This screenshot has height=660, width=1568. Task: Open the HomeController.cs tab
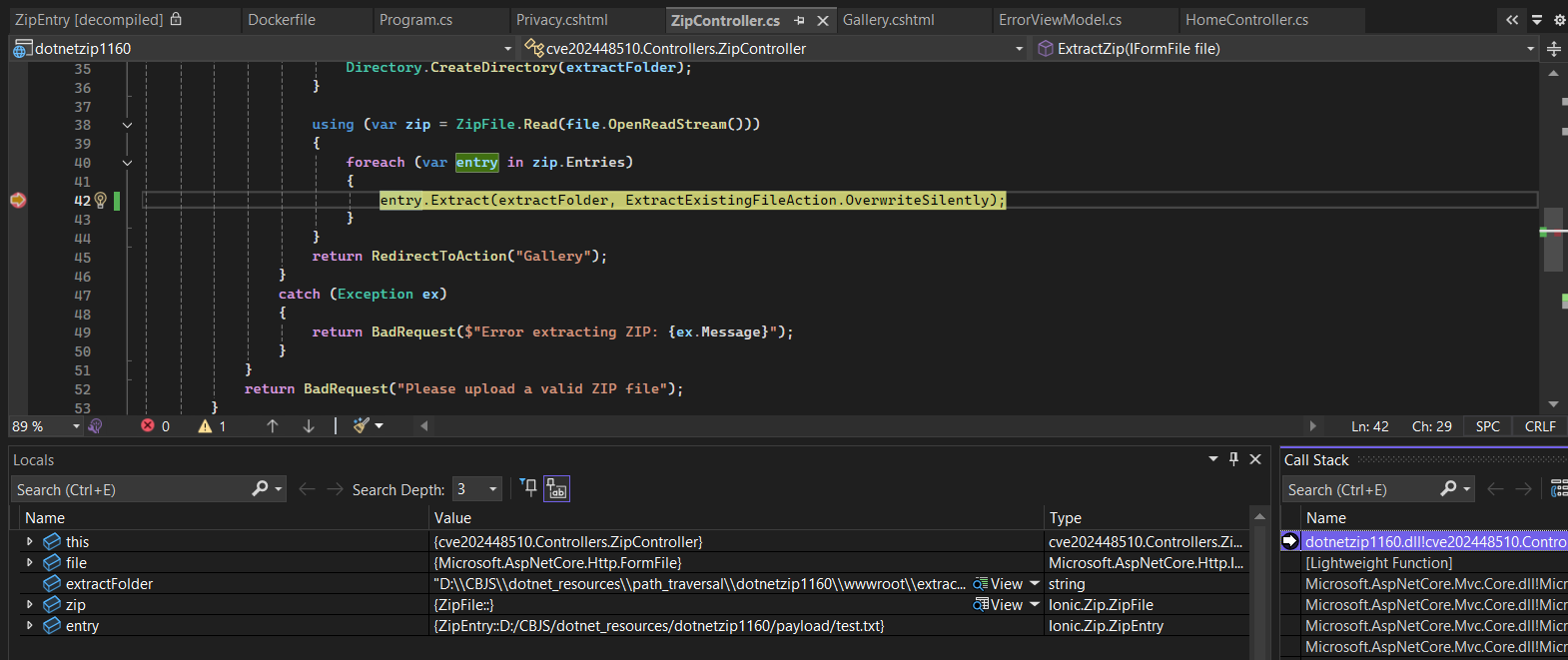[x=1246, y=20]
